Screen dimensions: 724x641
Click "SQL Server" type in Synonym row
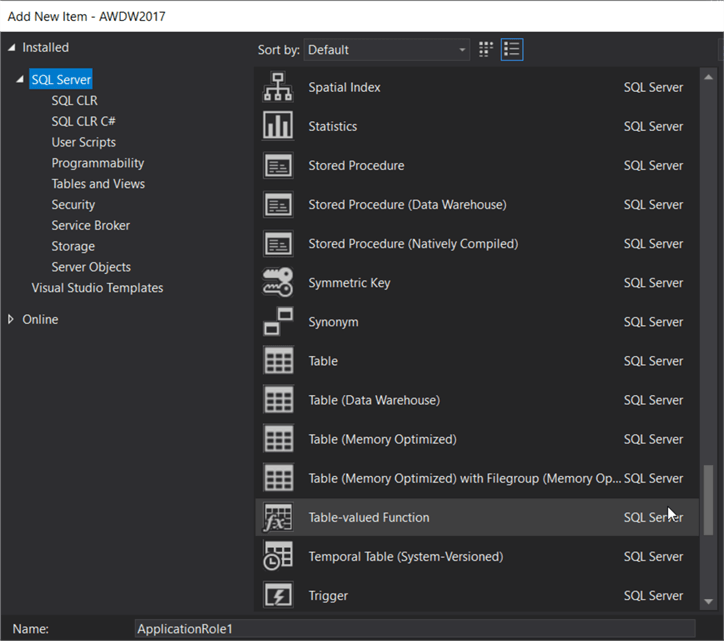click(x=653, y=322)
